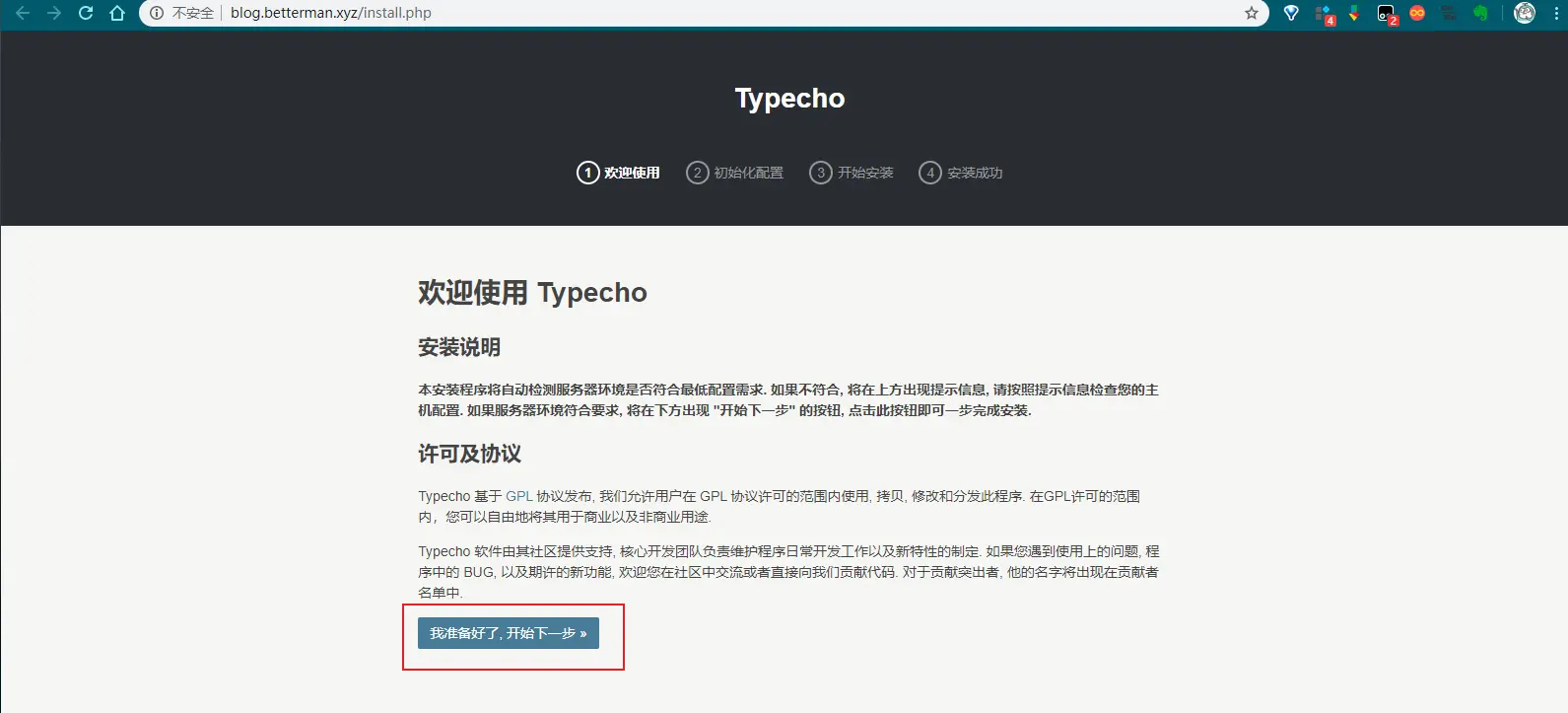Click the browser forward arrow
The image size is (1568, 713).
pyautogui.click(x=54, y=13)
